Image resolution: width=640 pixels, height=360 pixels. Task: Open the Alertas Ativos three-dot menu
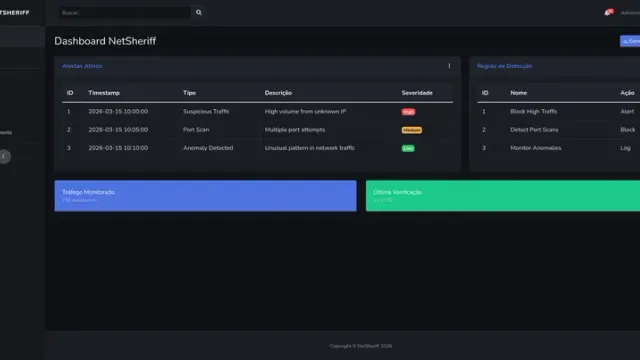pyautogui.click(x=449, y=66)
